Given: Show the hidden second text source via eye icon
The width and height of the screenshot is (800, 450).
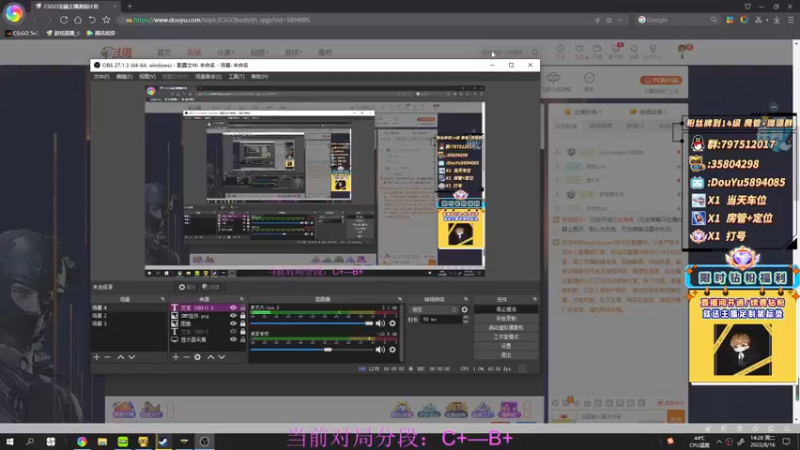Looking at the screenshot, I should tap(233, 332).
